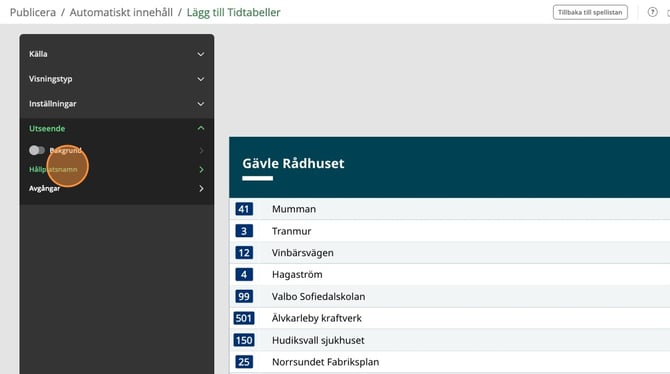Open the help question mark icon
The height and width of the screenshot is (374, 670).
point(652,12)
